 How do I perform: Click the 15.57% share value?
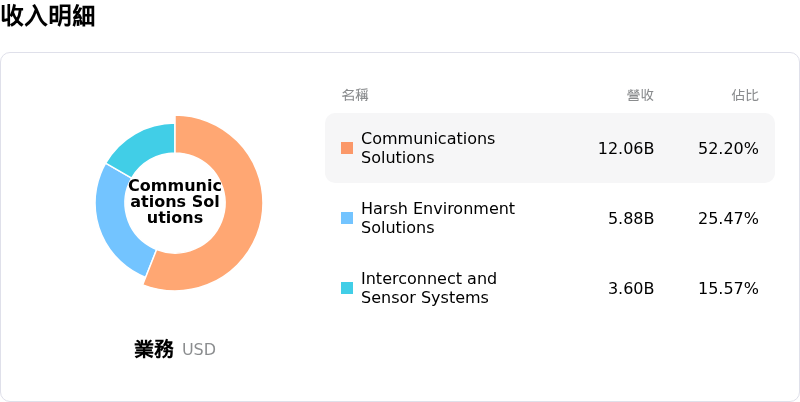tap(729, 289)
